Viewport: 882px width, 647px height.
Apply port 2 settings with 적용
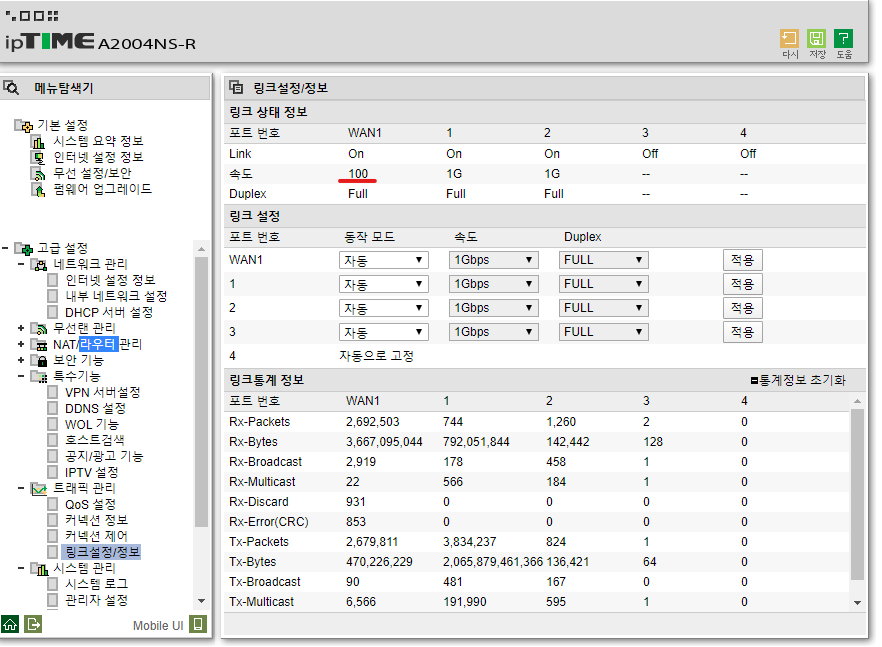click(x=742, y=308)
